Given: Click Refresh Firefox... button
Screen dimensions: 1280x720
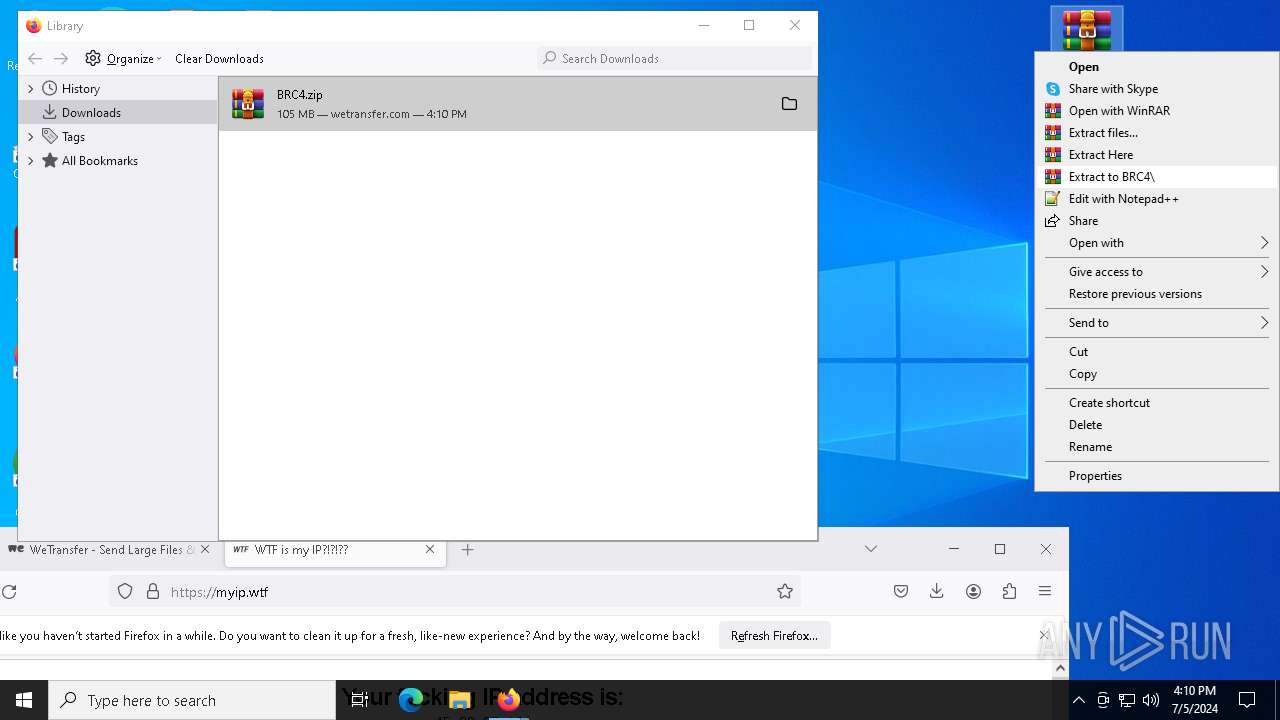Looking at the screenshot, I should tap(774, 636).
